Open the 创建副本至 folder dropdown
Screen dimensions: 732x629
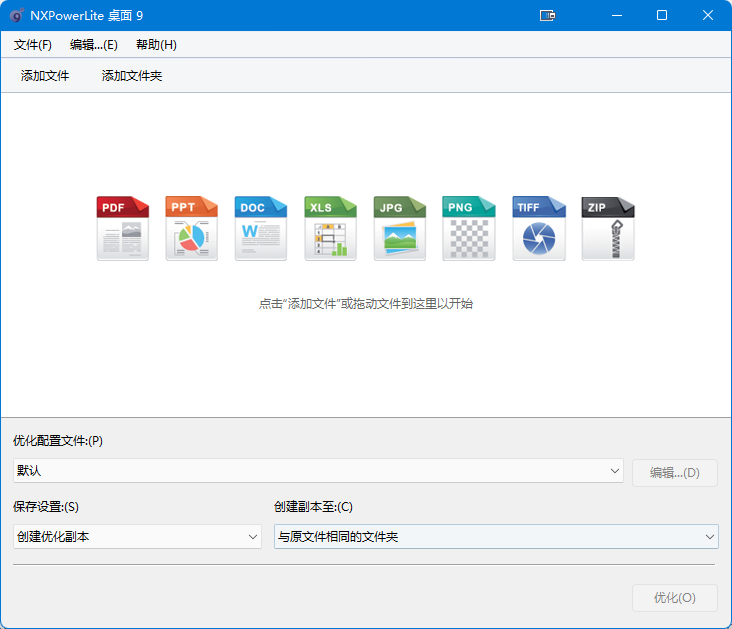[x=496, y=537]
